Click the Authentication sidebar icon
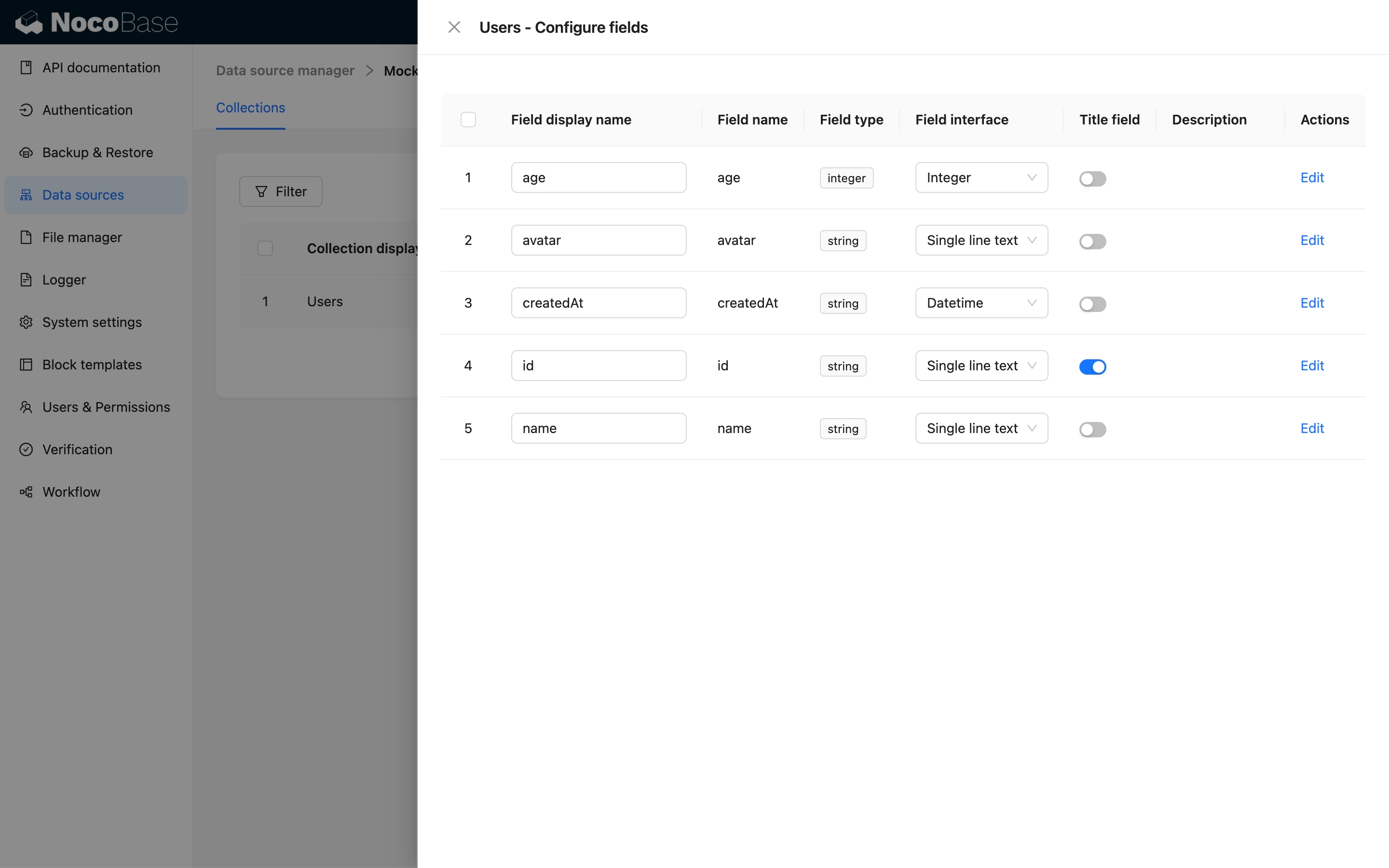This screenshot has width=1389, height=868. [x=26, y=110]
